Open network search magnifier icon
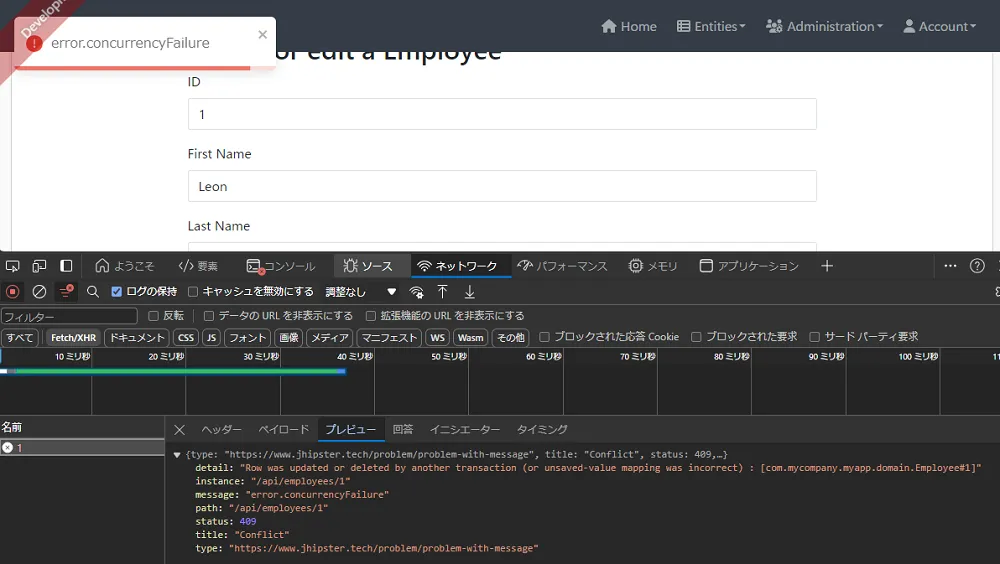This screenshot has width=1000, height=564. click(x=92, y=292)
